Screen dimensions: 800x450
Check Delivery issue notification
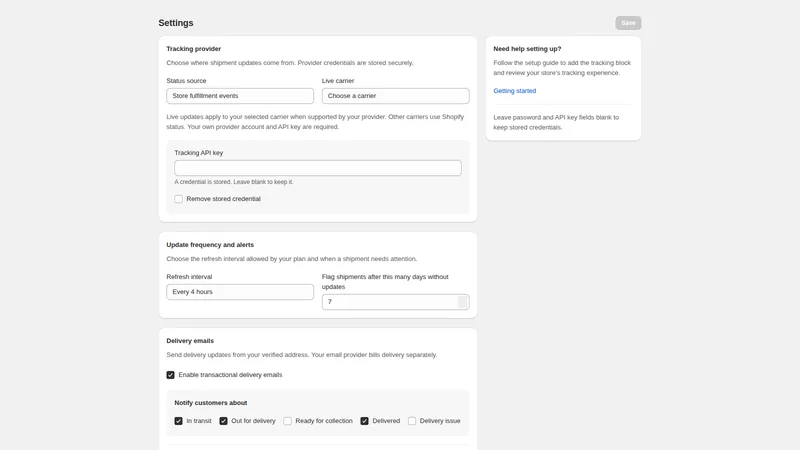(x=412, y=421)
